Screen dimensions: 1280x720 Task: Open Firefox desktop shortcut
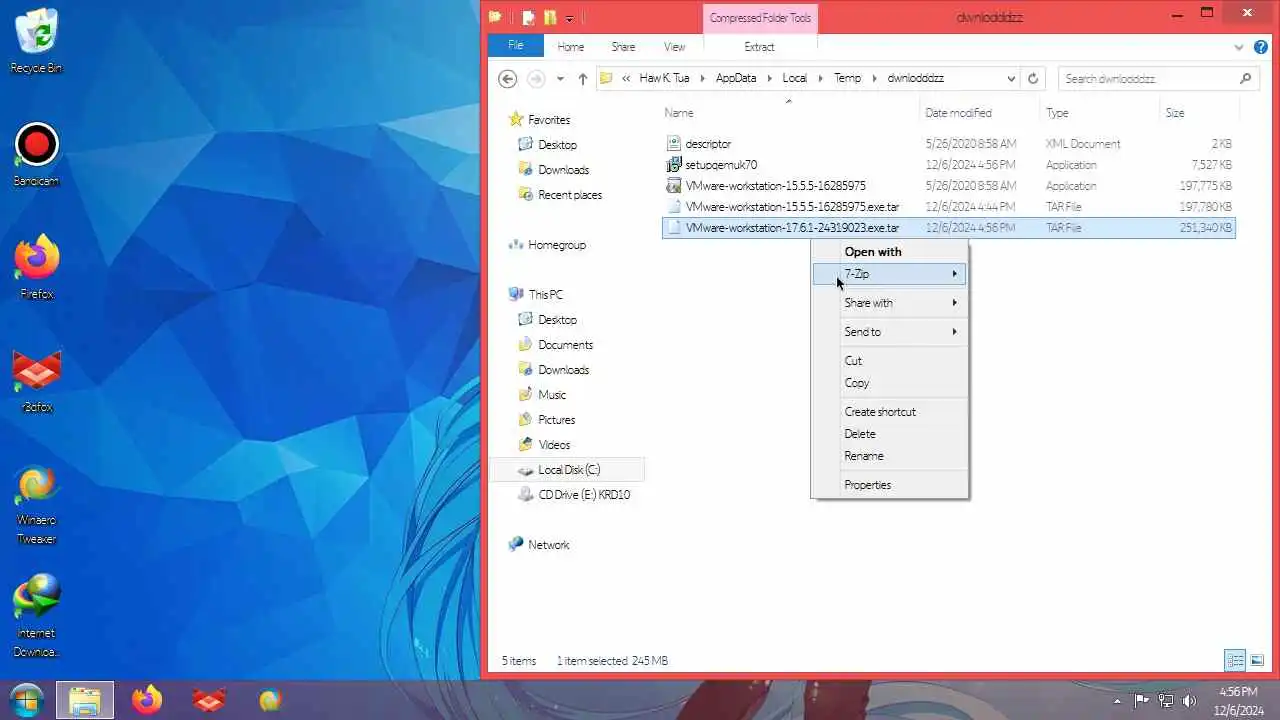click(x=37, y=267)
